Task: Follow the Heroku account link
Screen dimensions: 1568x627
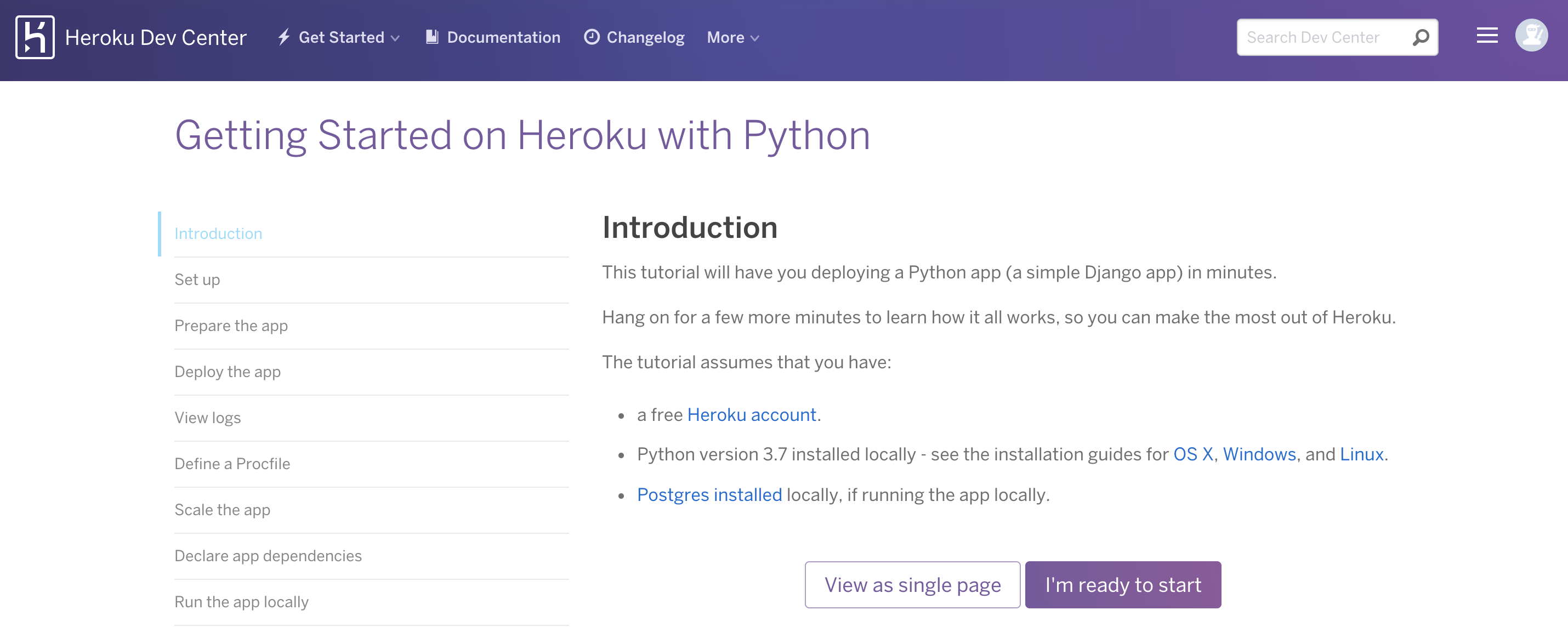Action: pyautogui.click(x=752, y=414)
